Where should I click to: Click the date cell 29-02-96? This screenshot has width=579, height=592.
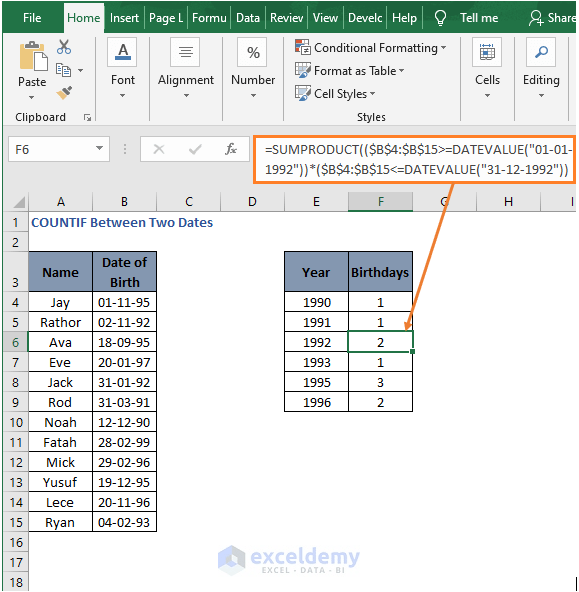[124, 462]
